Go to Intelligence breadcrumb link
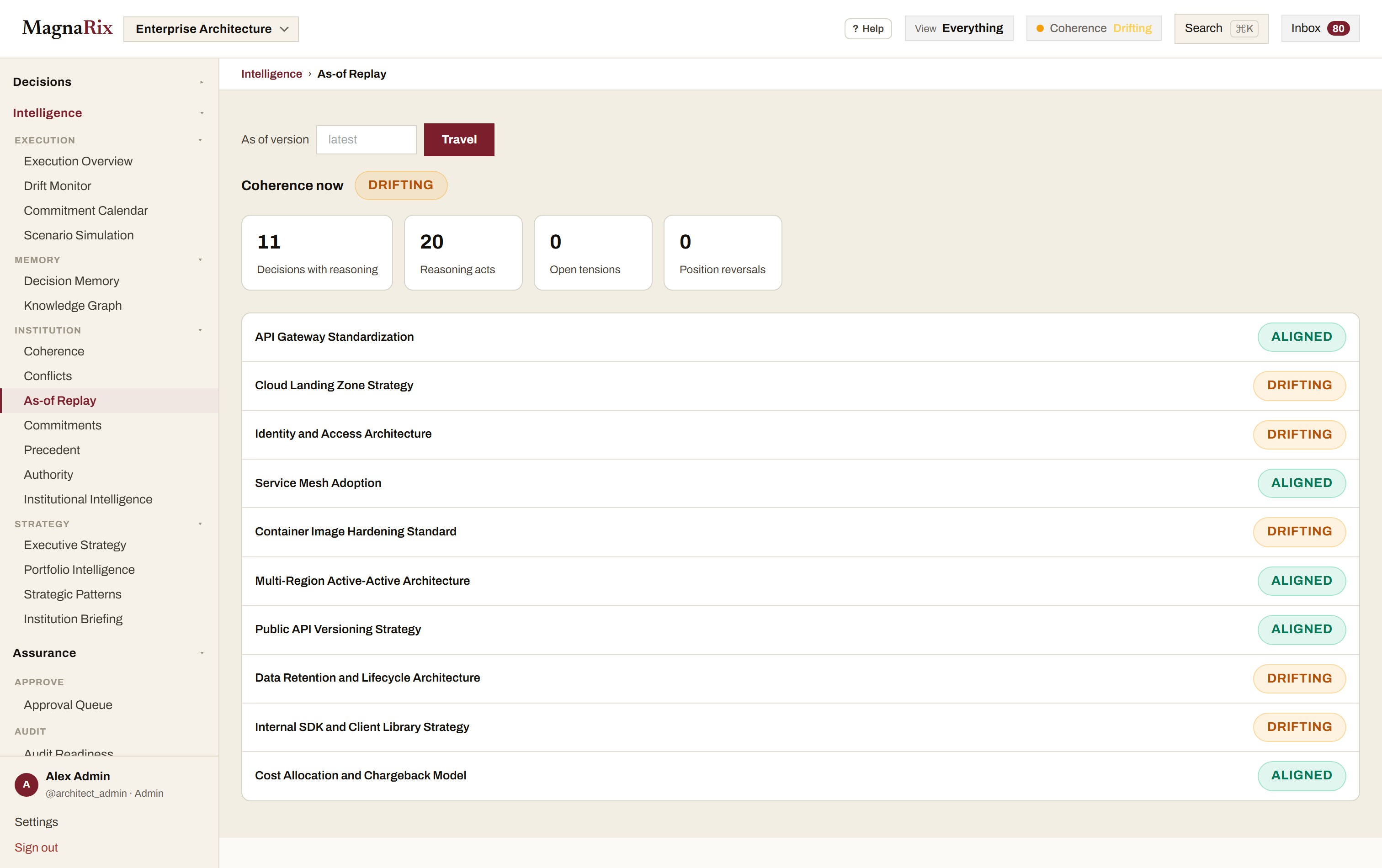The image size is (1382, 868). 271,74
